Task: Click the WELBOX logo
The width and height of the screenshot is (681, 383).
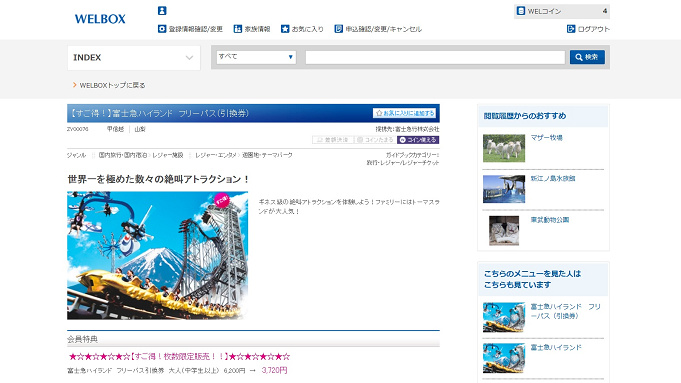Action: pos(100,19)
